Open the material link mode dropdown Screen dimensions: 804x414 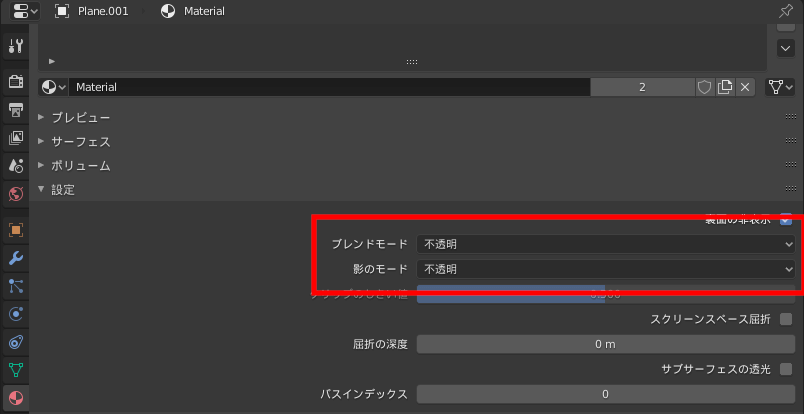[x=779, y=87]
